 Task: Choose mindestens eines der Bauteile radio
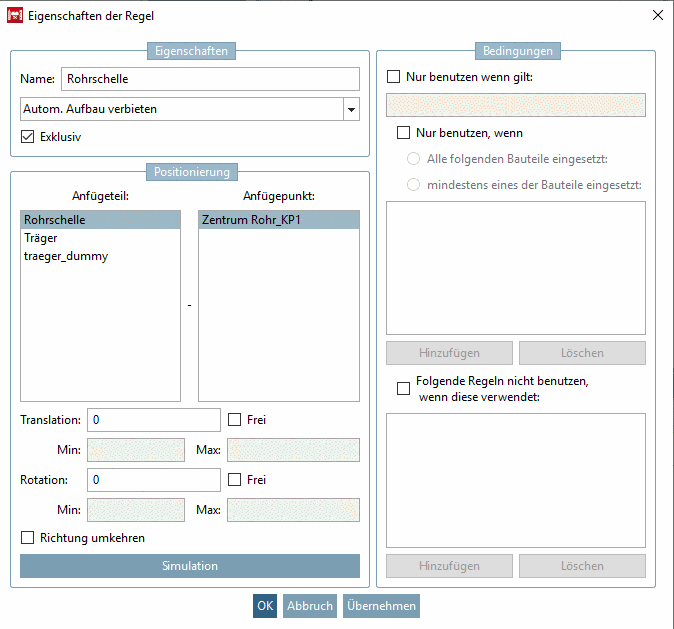pyautogui.click(x=414, y=184)
